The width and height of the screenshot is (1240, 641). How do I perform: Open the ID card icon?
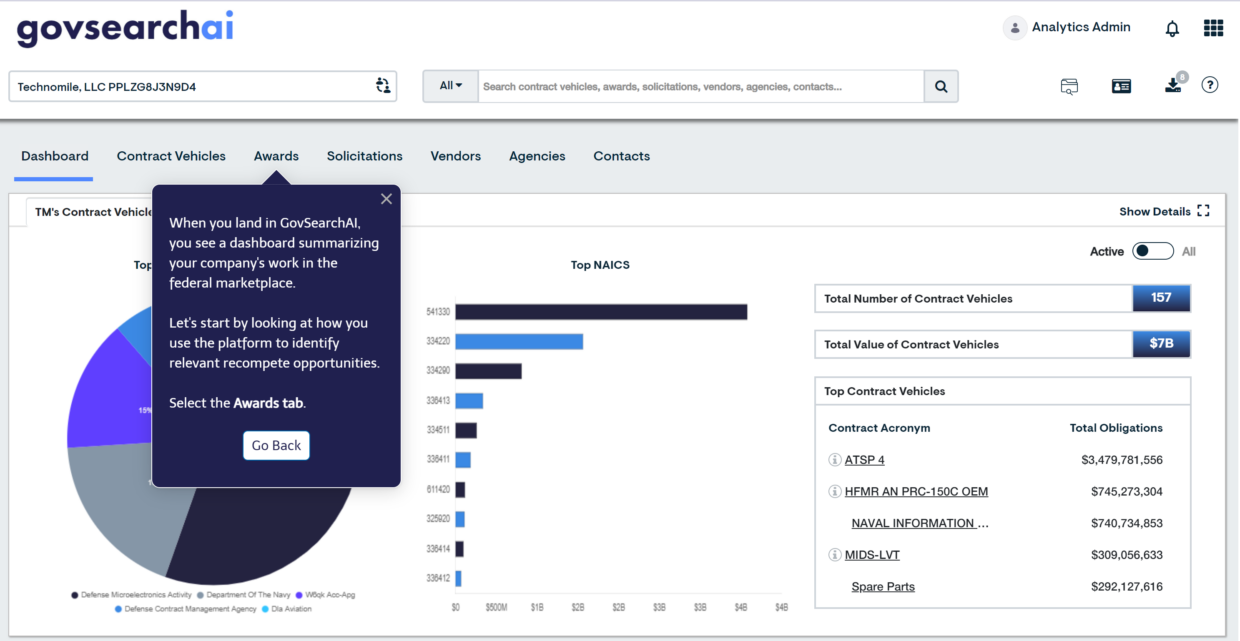(x=1121, y=86)
